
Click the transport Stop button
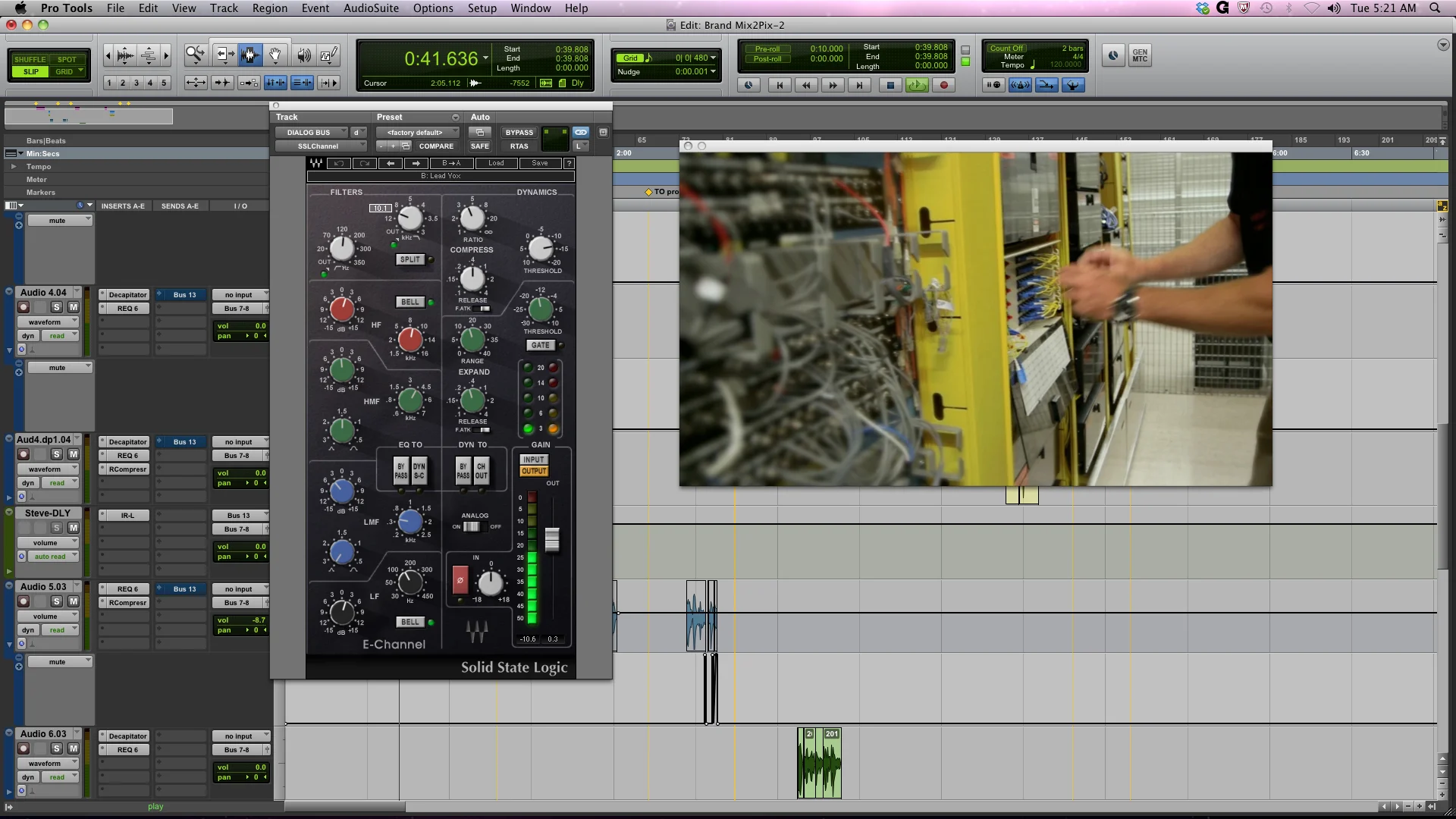point(891,86)
